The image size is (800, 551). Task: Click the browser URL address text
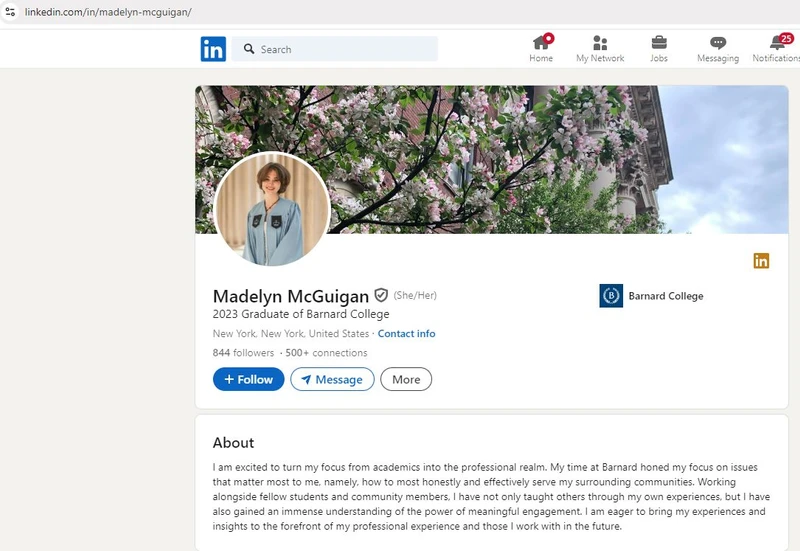pos(108,12)
